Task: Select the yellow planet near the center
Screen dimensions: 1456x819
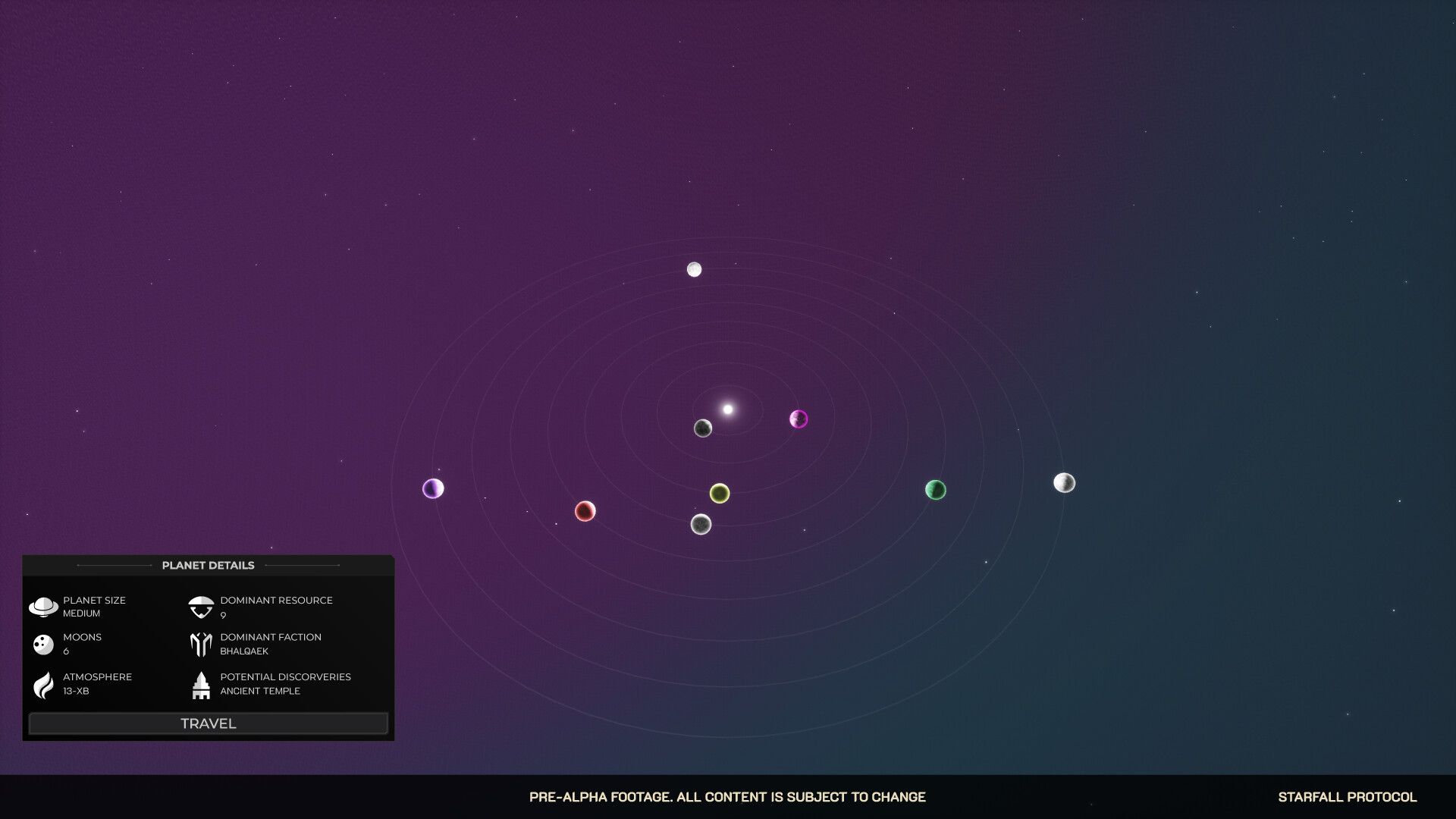Action: tap(720, 493)
